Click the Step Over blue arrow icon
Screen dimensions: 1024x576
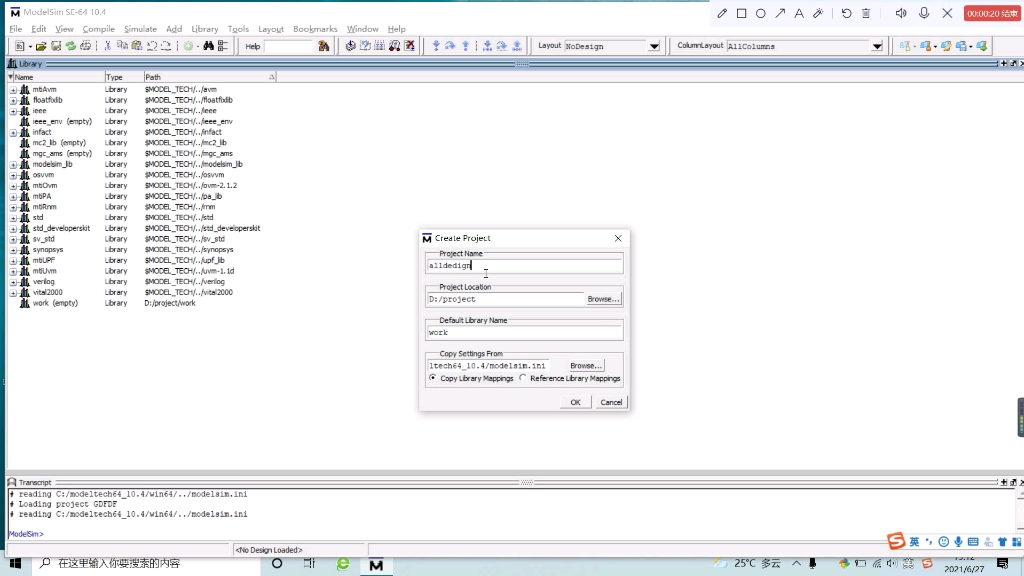[x=450, y=46]
